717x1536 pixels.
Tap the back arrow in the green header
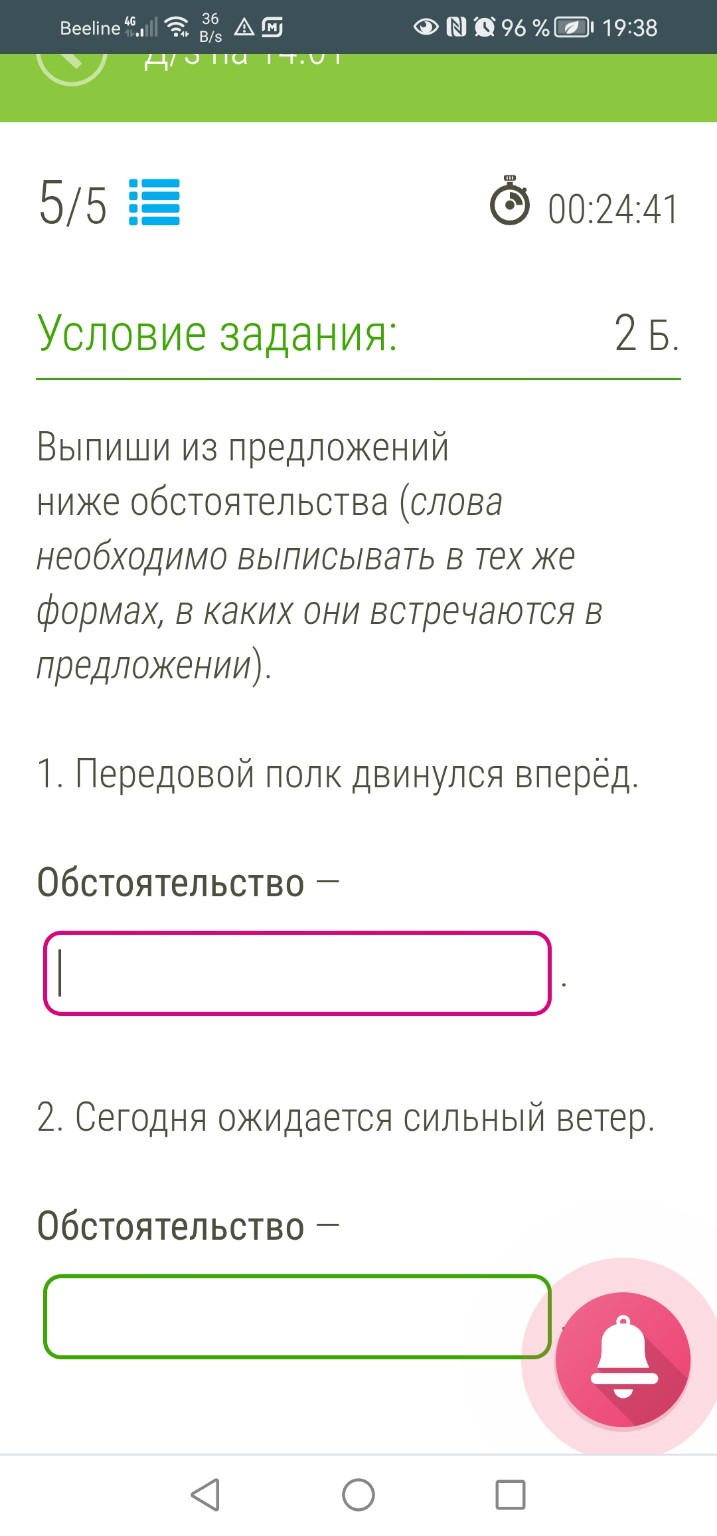point(70,65)
